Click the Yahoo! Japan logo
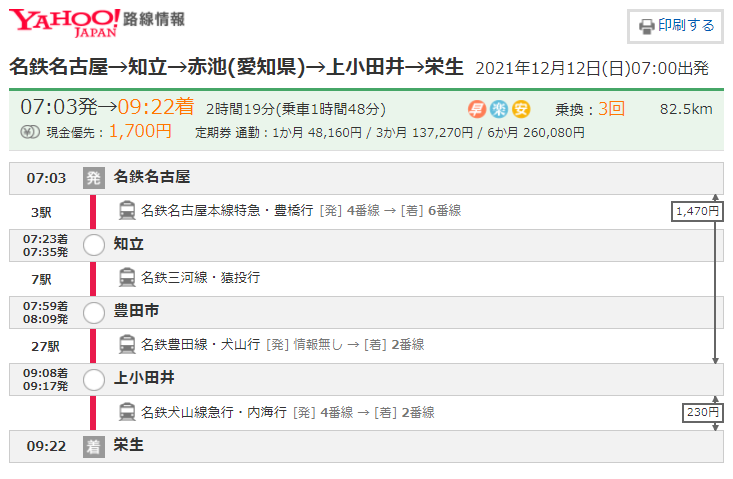The image size is (733, 479). click(x=64, y=22)
